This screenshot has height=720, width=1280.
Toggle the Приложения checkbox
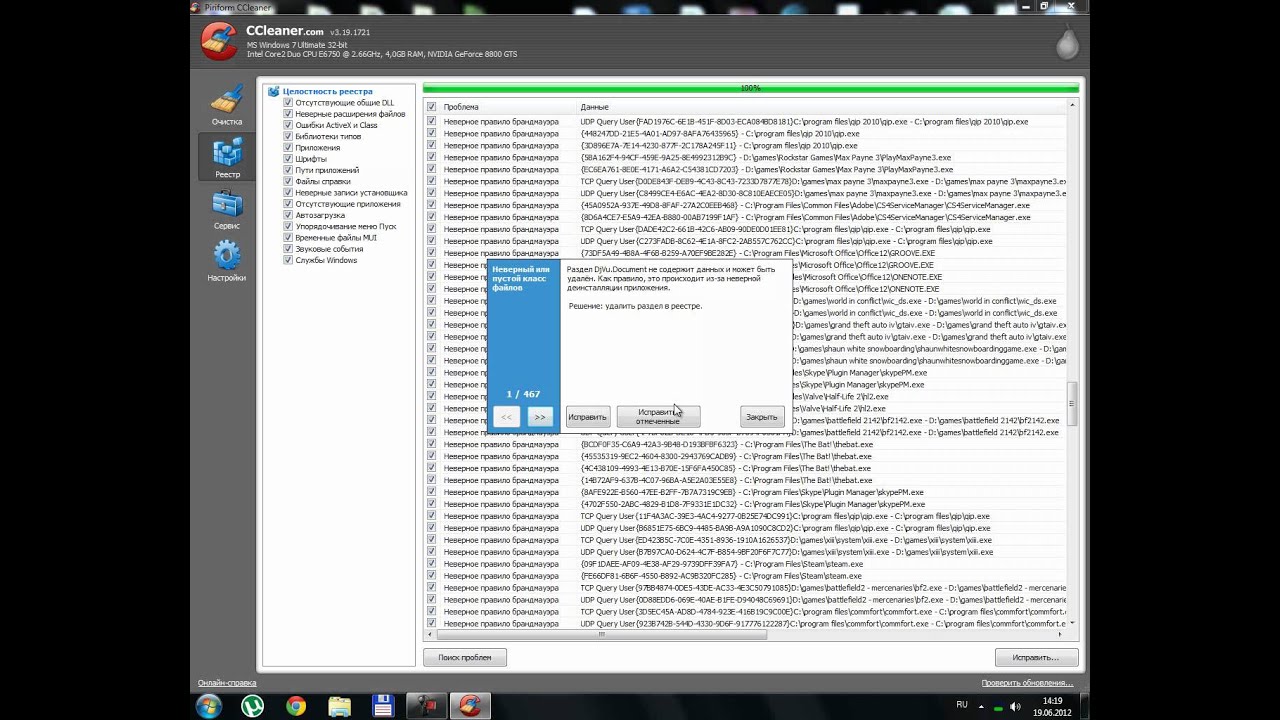click(x=288, y=147)
